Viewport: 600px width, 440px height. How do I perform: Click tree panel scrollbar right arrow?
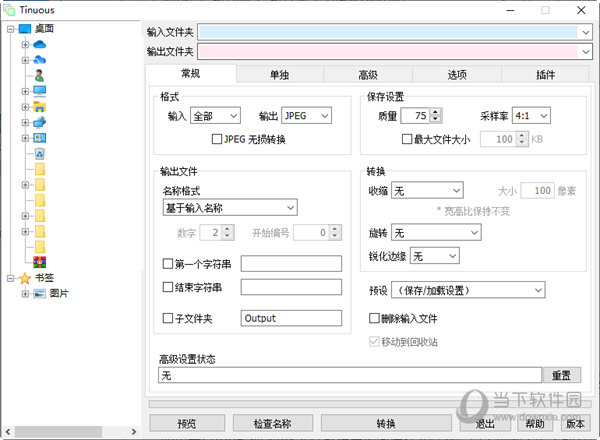click(x=134, y=432)
